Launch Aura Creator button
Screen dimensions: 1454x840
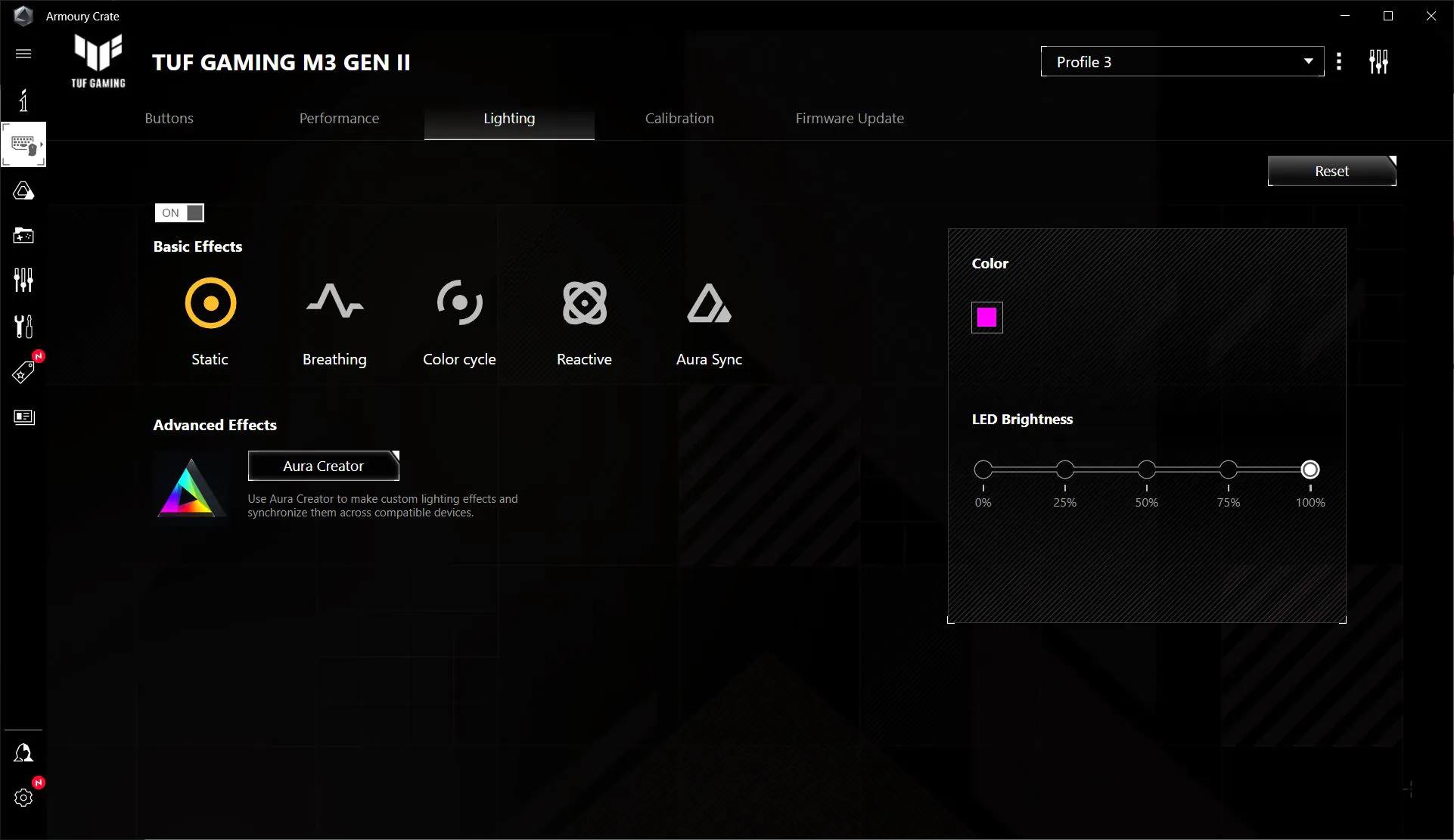(324, 466)
